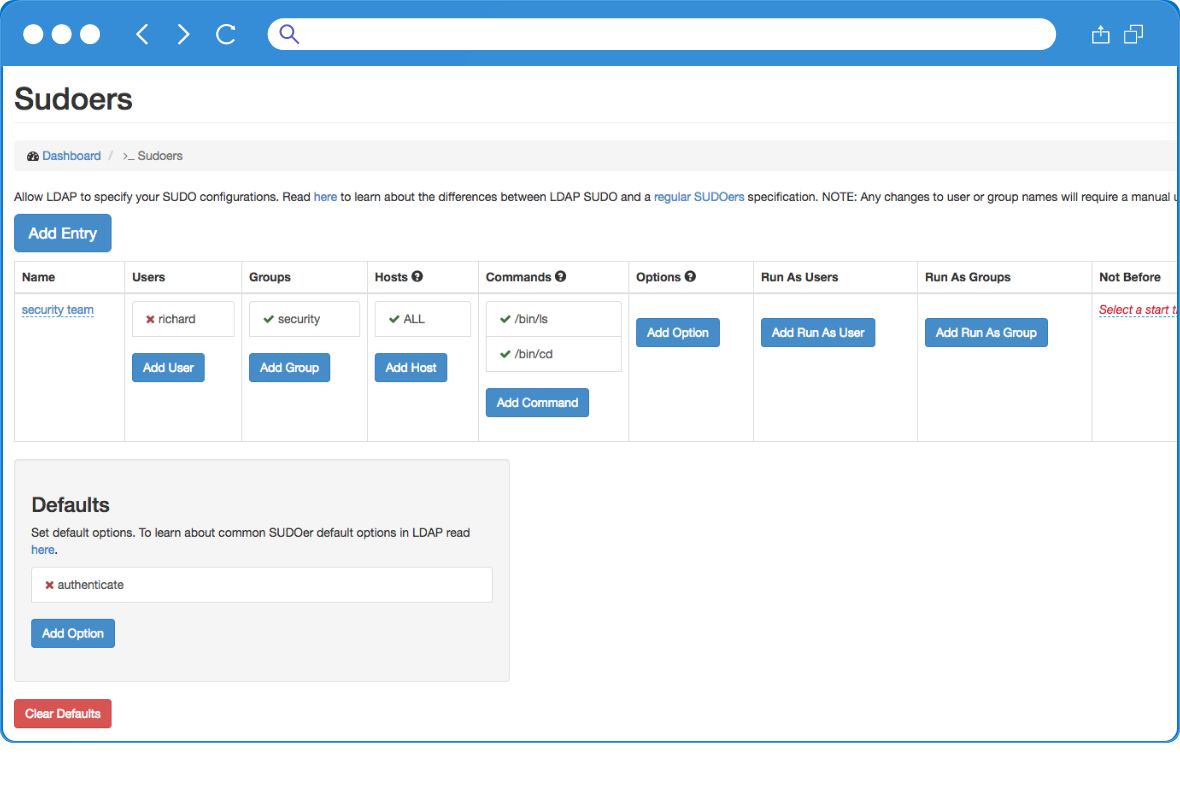
Task: Add a command with Add Command
Action: coord(537,402)
